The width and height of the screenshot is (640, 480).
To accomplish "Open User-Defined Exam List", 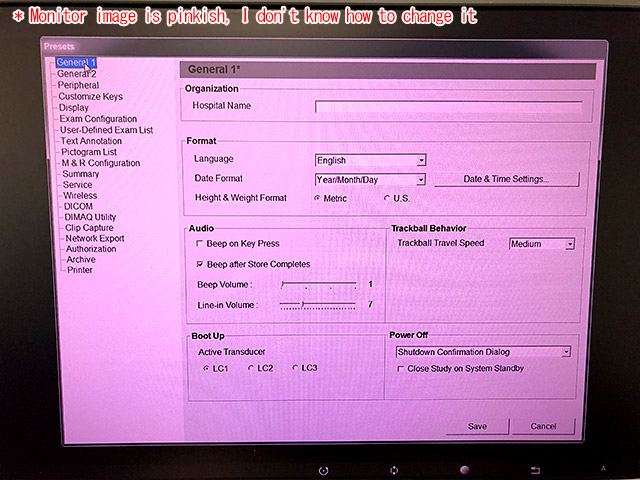I will (x=106, y=130).
